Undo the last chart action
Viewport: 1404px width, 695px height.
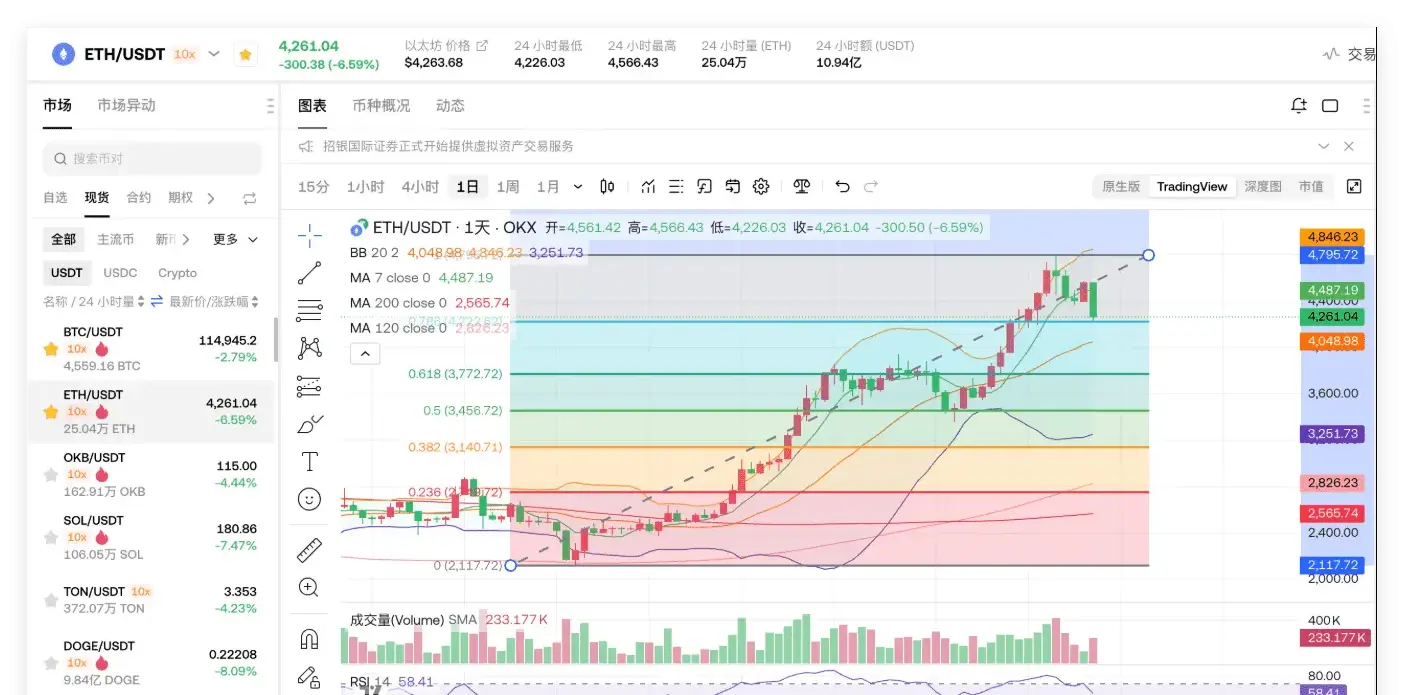(x=842, y=186)
